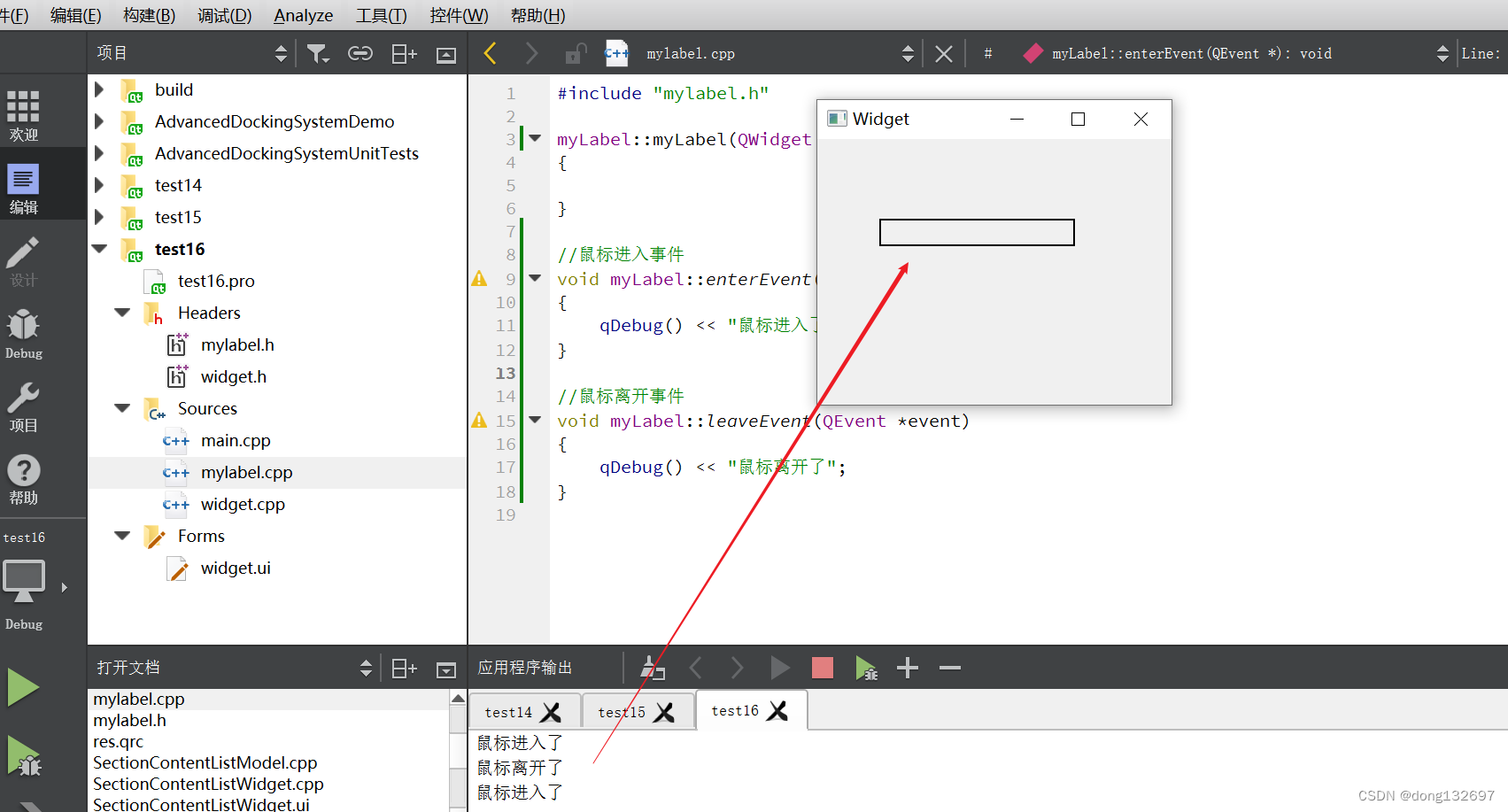This screenshot has width=1508, height=812.
Task: Attach debugger to running application icon
Action: tap(866, 668)
